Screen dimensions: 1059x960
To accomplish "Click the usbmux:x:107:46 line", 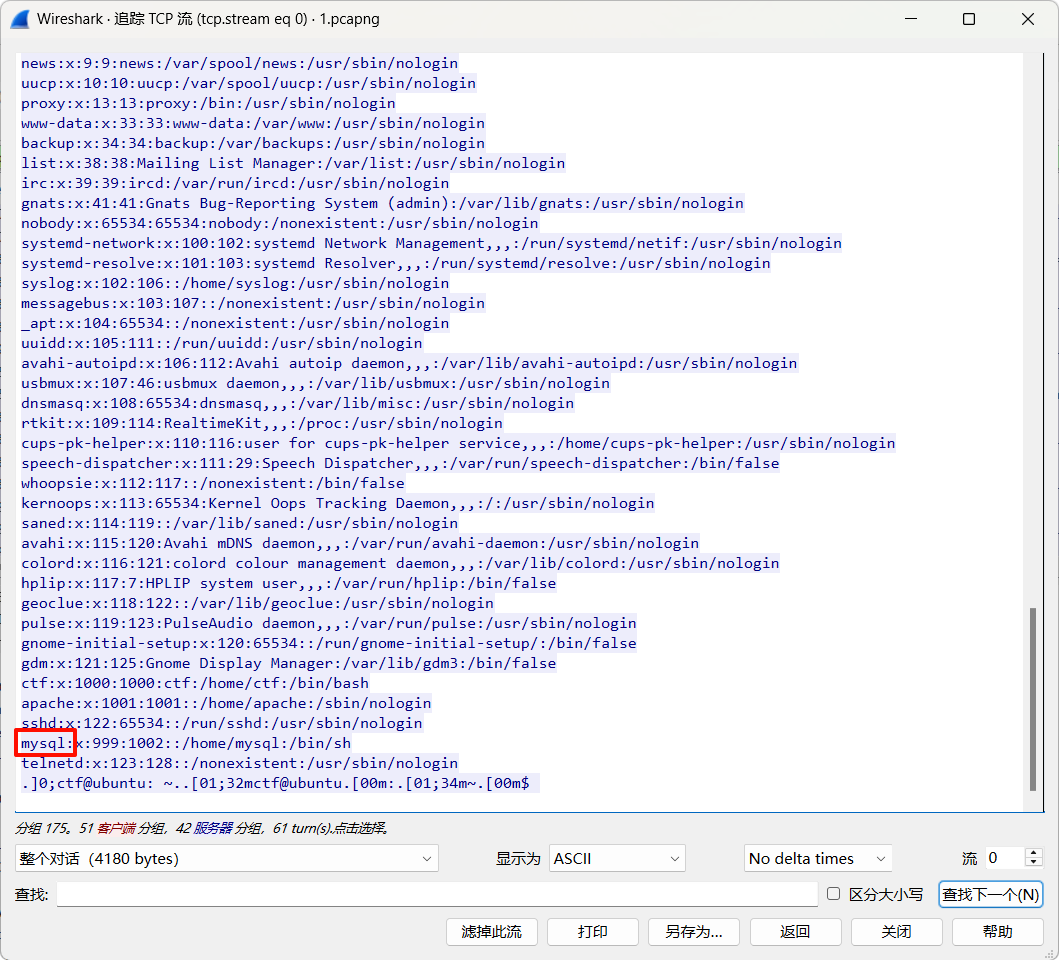I will coord(315,383).
